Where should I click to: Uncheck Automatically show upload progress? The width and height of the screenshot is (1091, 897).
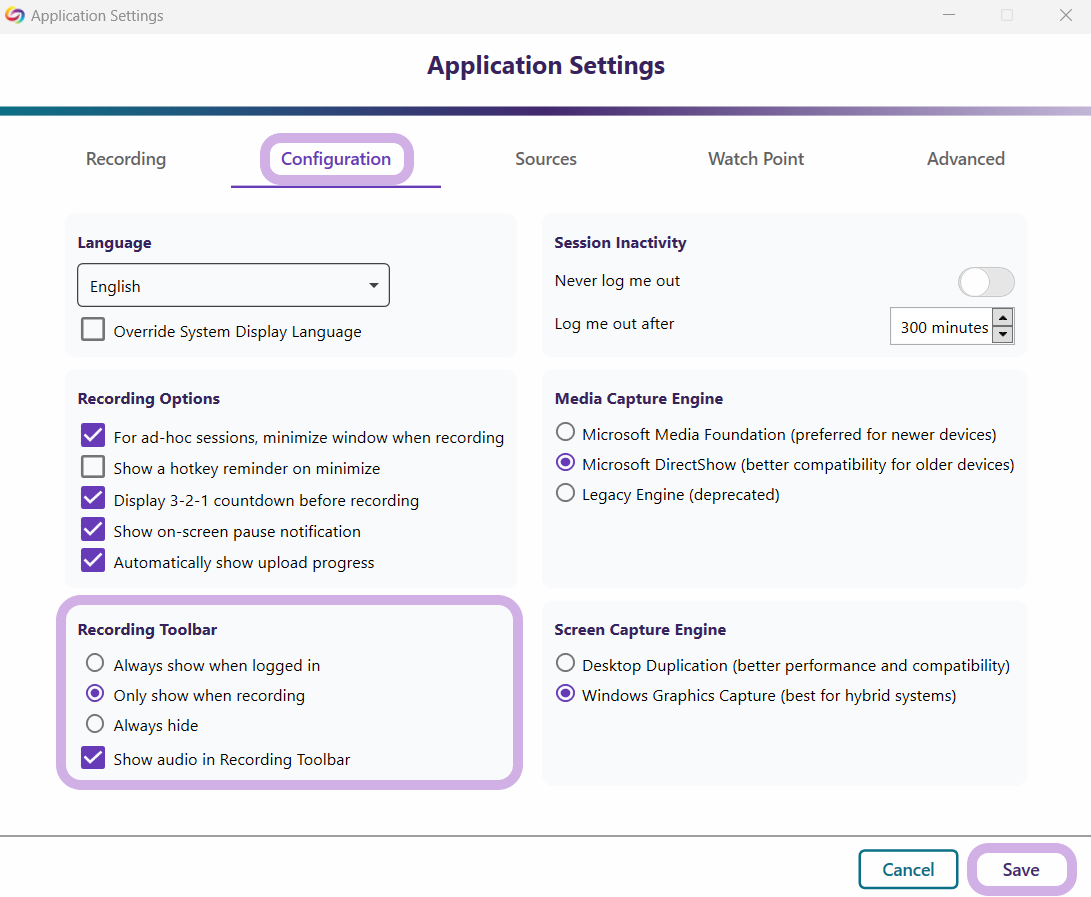pos(93,561)
